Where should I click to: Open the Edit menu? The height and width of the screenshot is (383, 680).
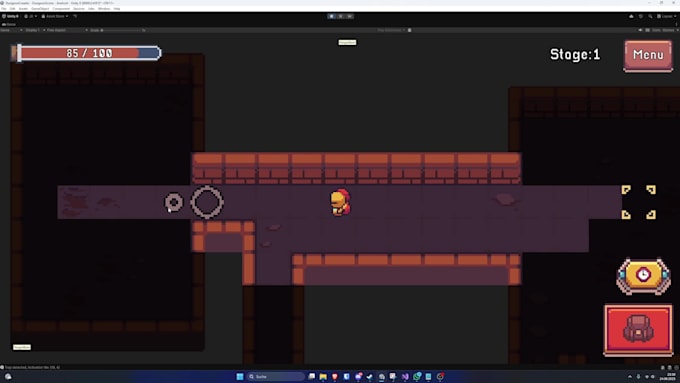click(12, 9)
